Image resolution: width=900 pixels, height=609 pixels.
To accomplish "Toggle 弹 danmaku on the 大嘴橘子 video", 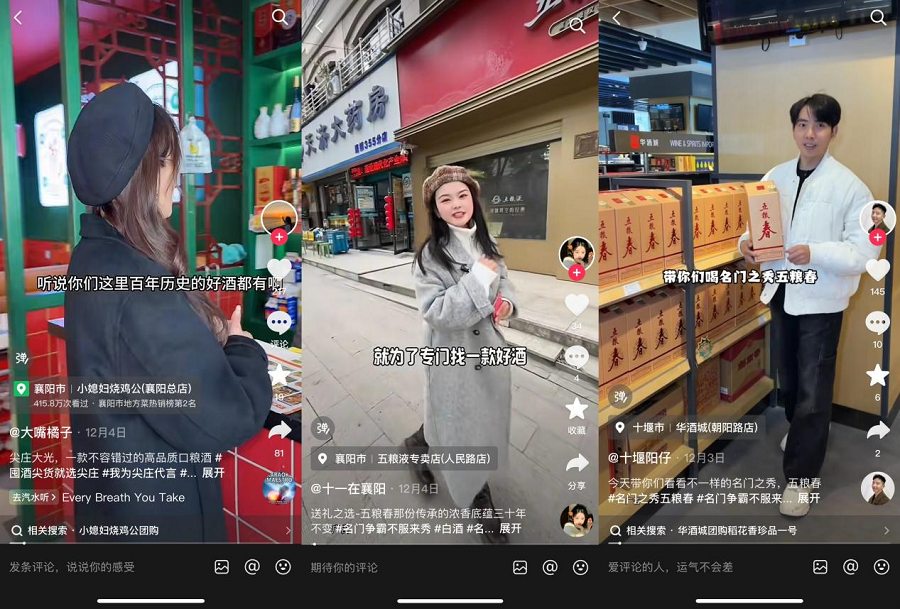I will pyautogui.click(x=21, y=358).
